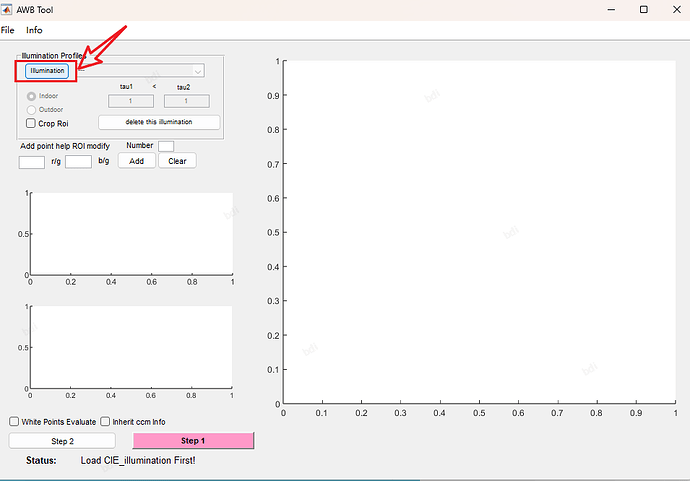690x481 pixels.
Task: Click the Step 2 button
Action: pos(62,441)
